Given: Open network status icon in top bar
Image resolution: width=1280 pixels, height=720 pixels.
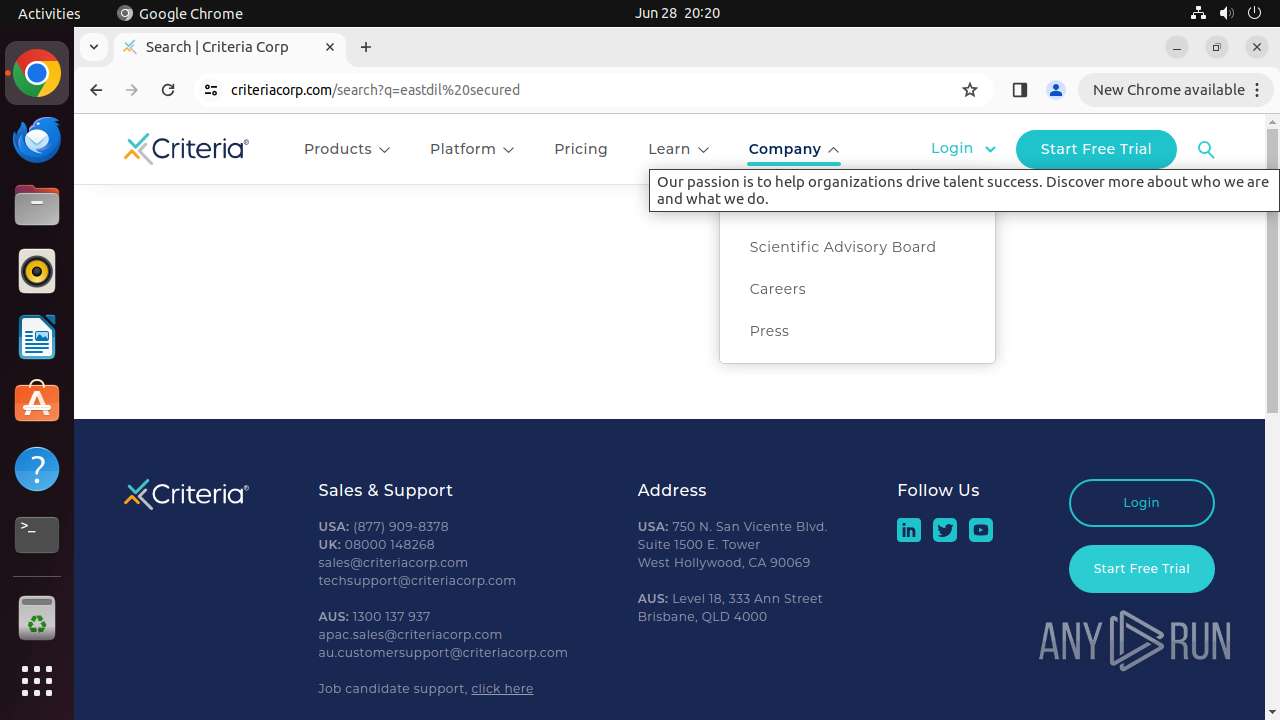Looking at the screenshot, I should (1198, 13).
